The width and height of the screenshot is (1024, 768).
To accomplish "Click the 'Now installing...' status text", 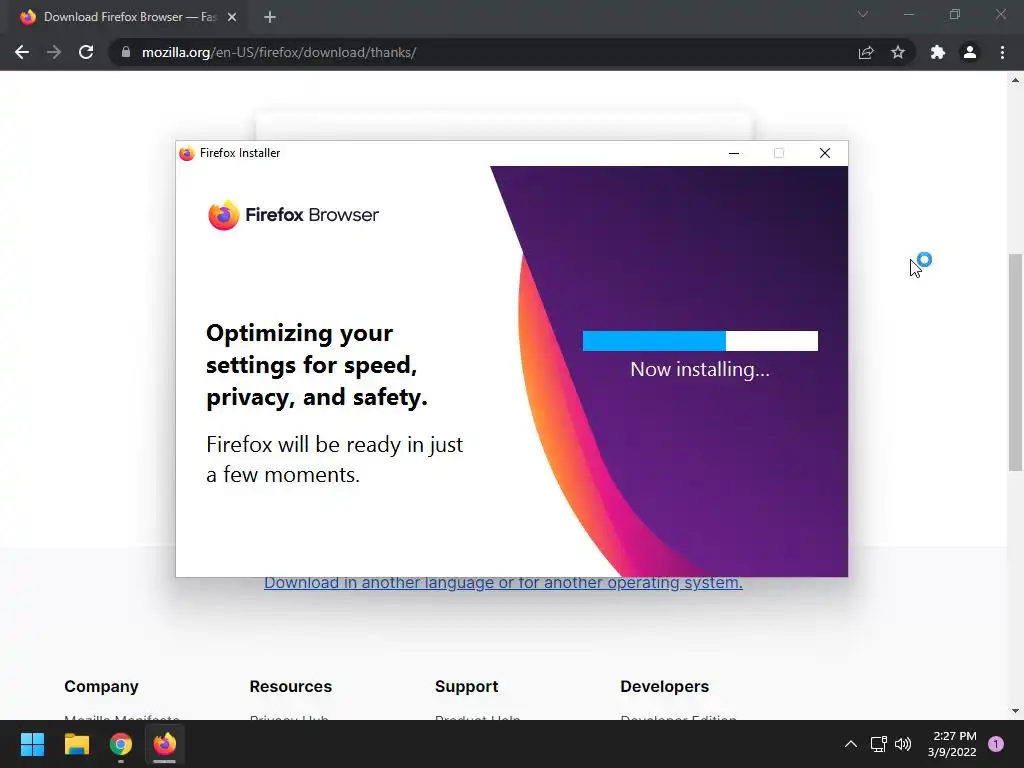I will tap(700, 370).
